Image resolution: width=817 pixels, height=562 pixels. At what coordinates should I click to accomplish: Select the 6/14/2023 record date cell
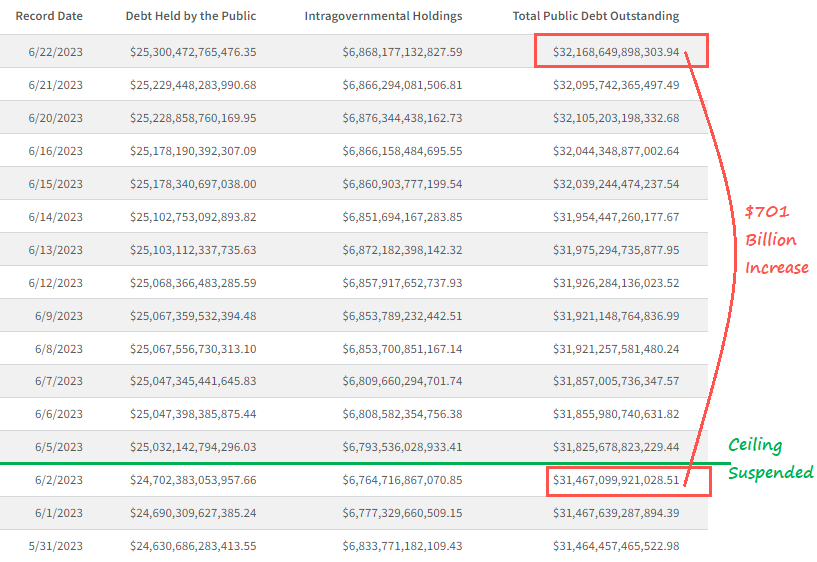(x=56, y=217)
